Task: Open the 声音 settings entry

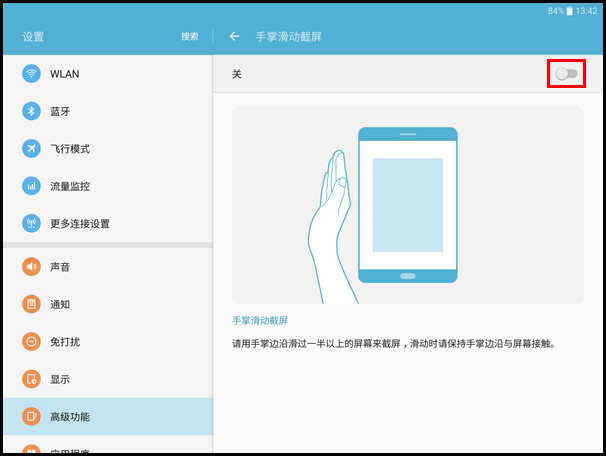Action: coord(108,267)
